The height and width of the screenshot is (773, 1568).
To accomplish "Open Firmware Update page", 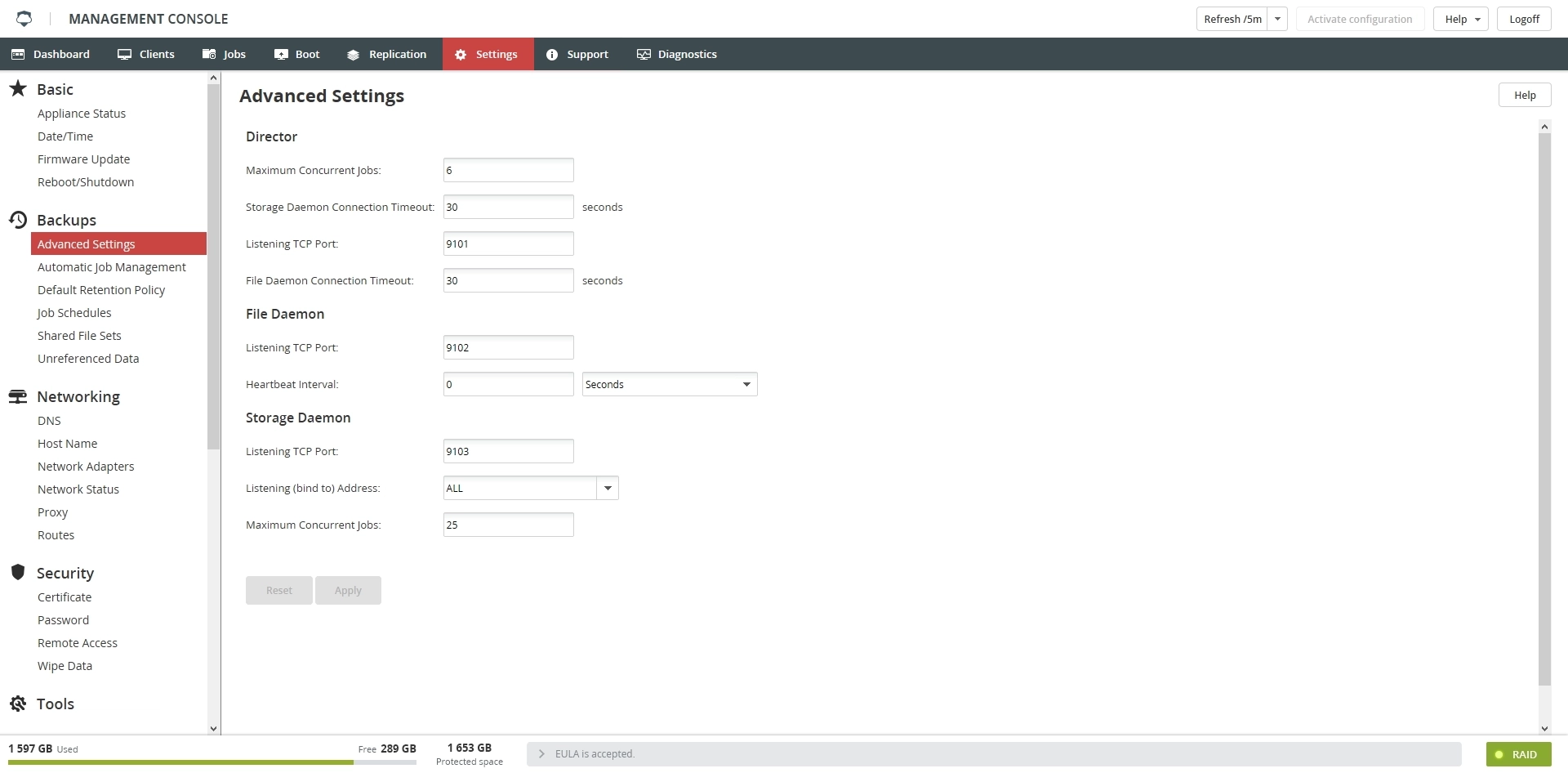I will click(83, 159).
